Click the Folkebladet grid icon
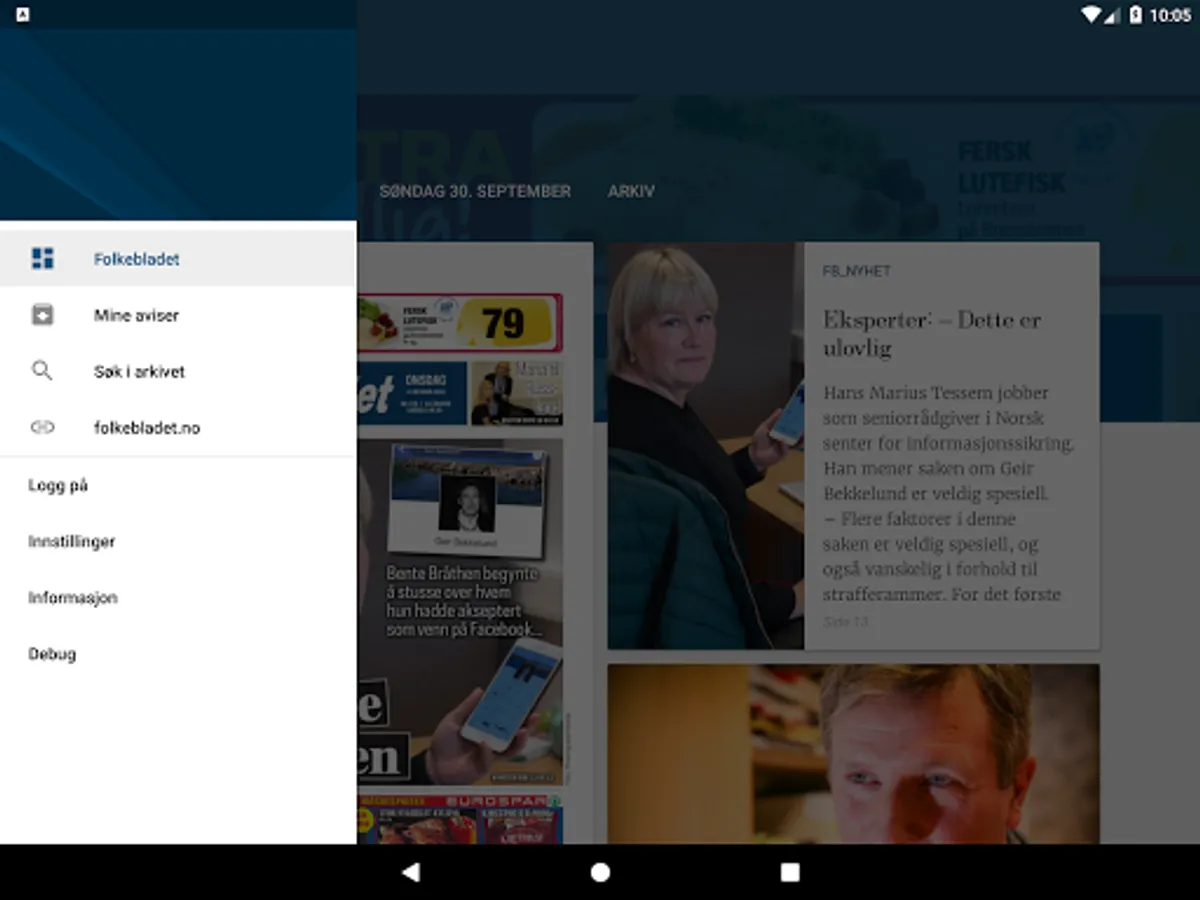 click(42, 259)
